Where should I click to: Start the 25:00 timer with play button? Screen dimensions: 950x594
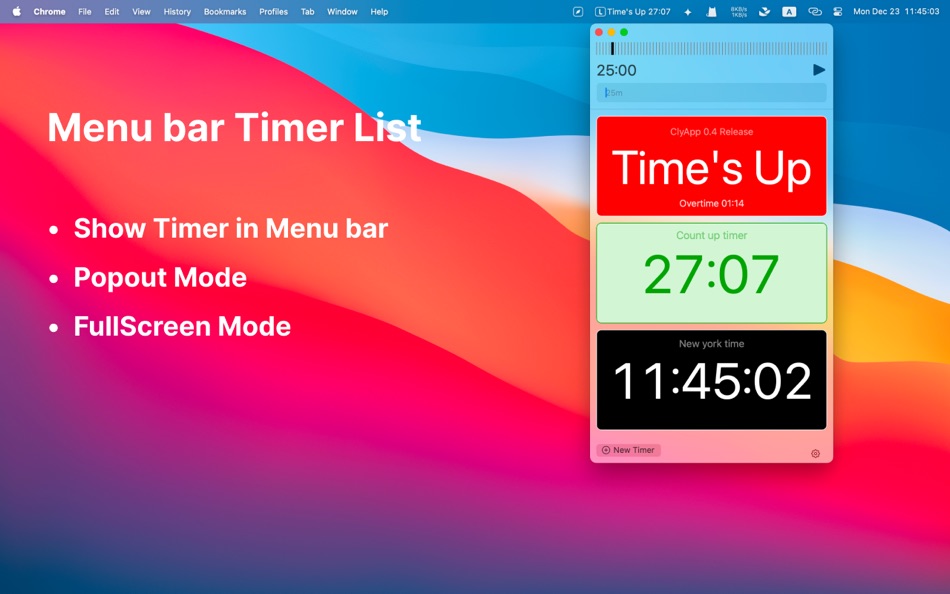pos(819,70)
